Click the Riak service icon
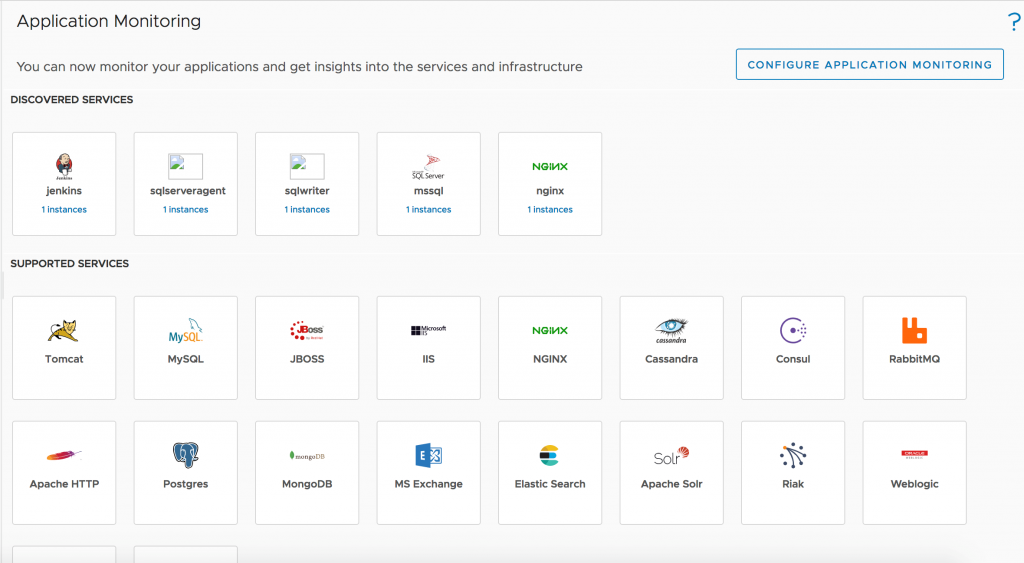Image resolution: width=1024 pixels, height=563 pixels. click(793, 455)
